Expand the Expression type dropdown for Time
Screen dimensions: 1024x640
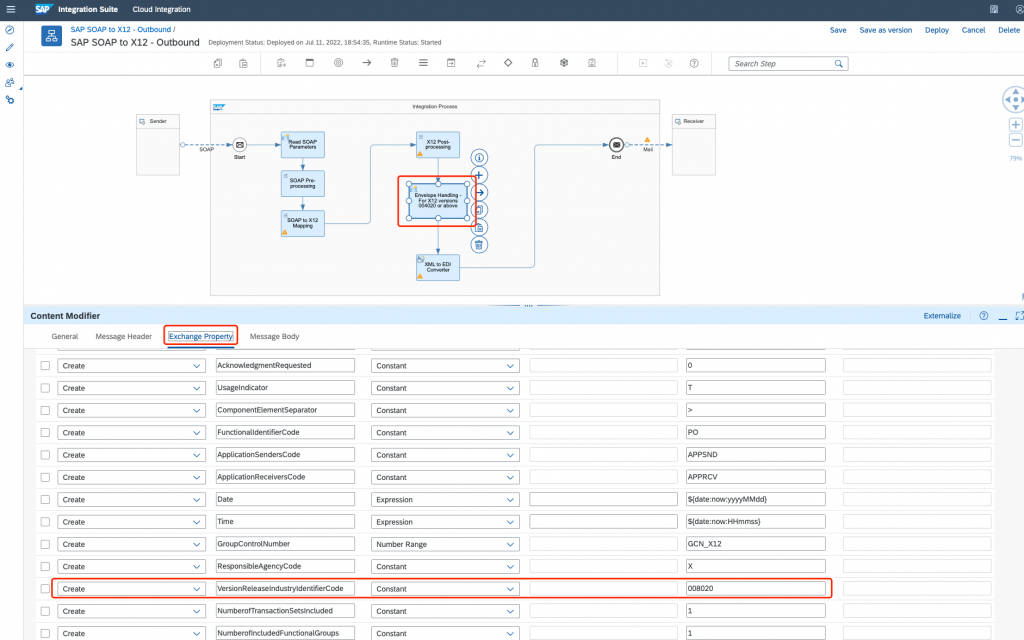point(445,522)
